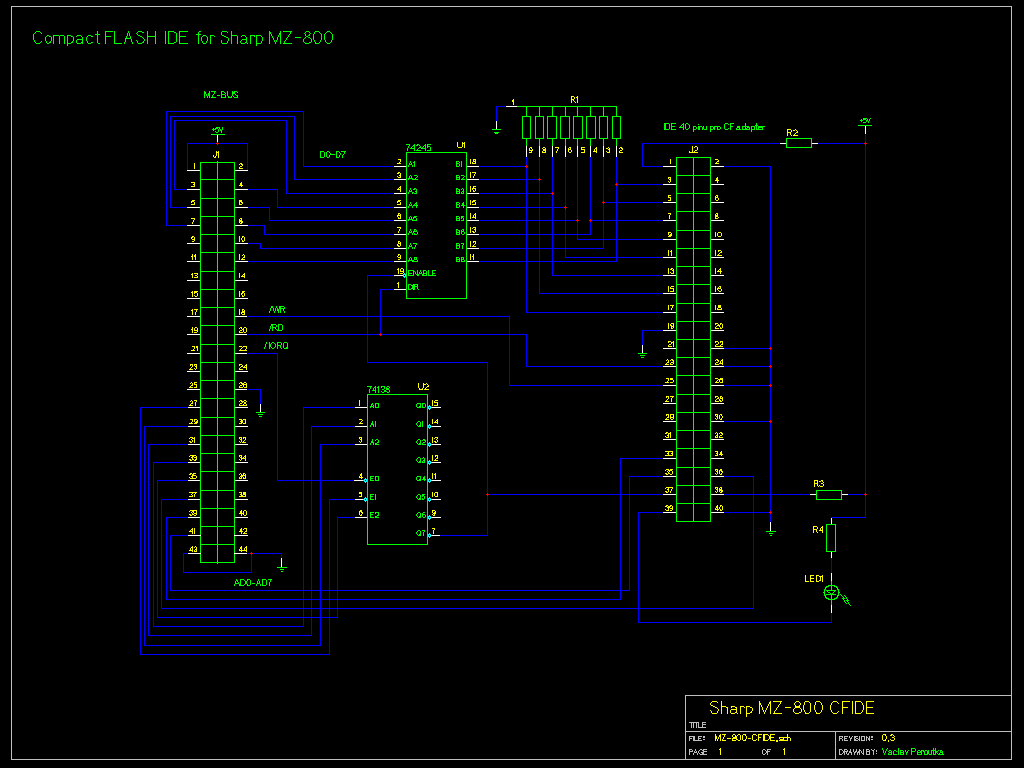The height and width of the screenshot is (768, 1024).
Task: Select the '74245' chip label
Action: [418, 148]
